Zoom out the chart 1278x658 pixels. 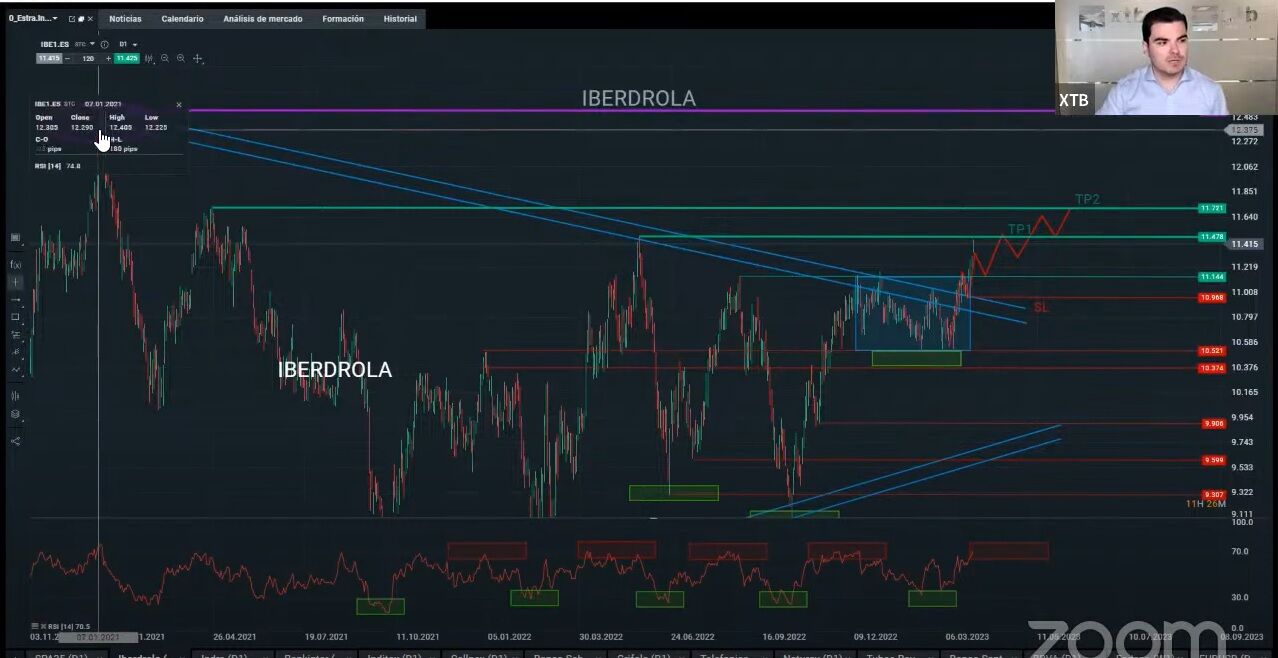165,59
